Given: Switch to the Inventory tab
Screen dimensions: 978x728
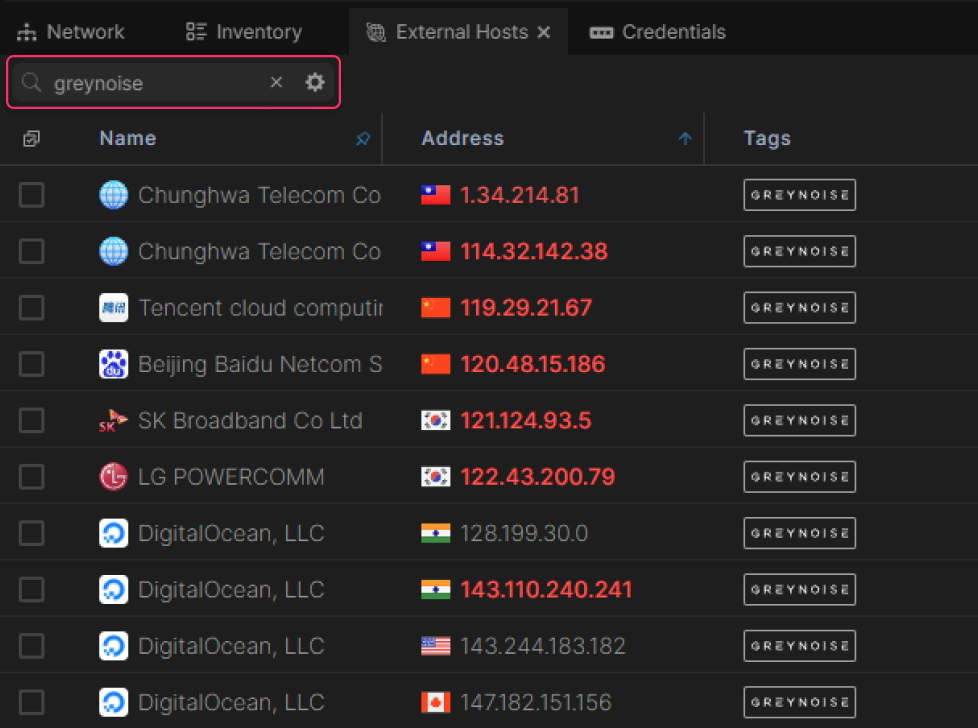Looking at the screenshot, I should click(x=244, y=32).
